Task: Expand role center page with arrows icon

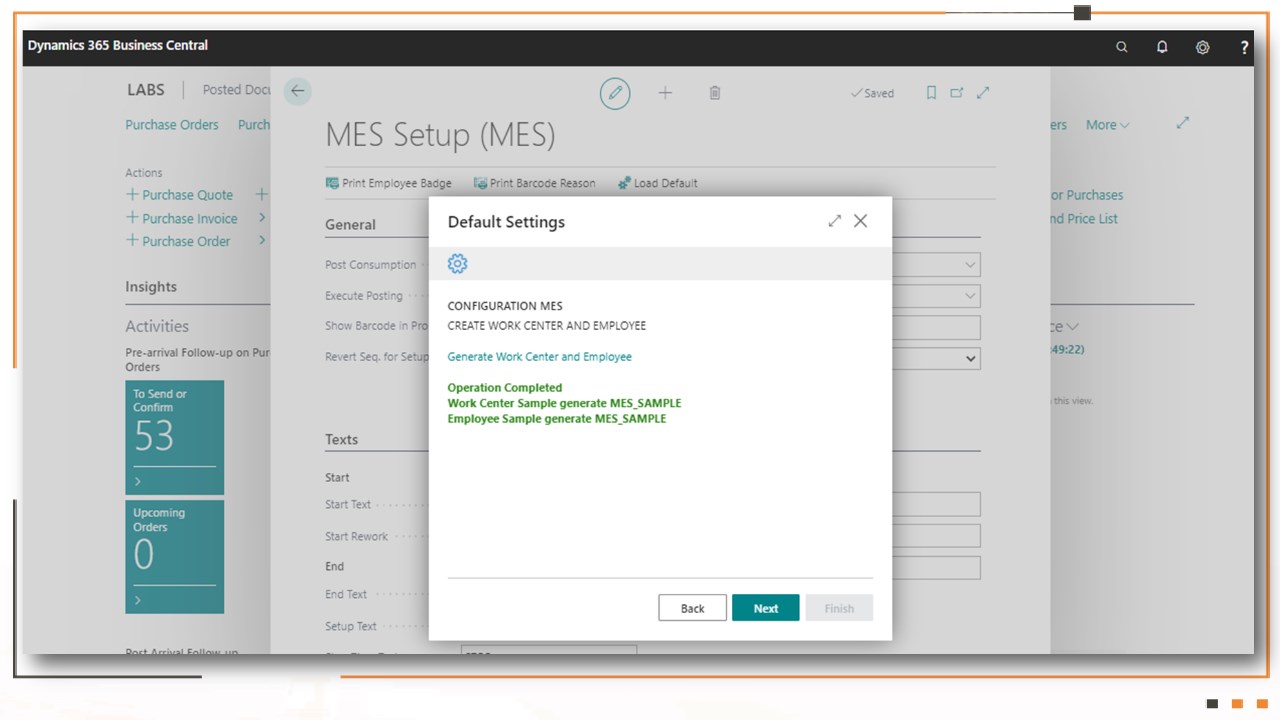Action: 1183,122
